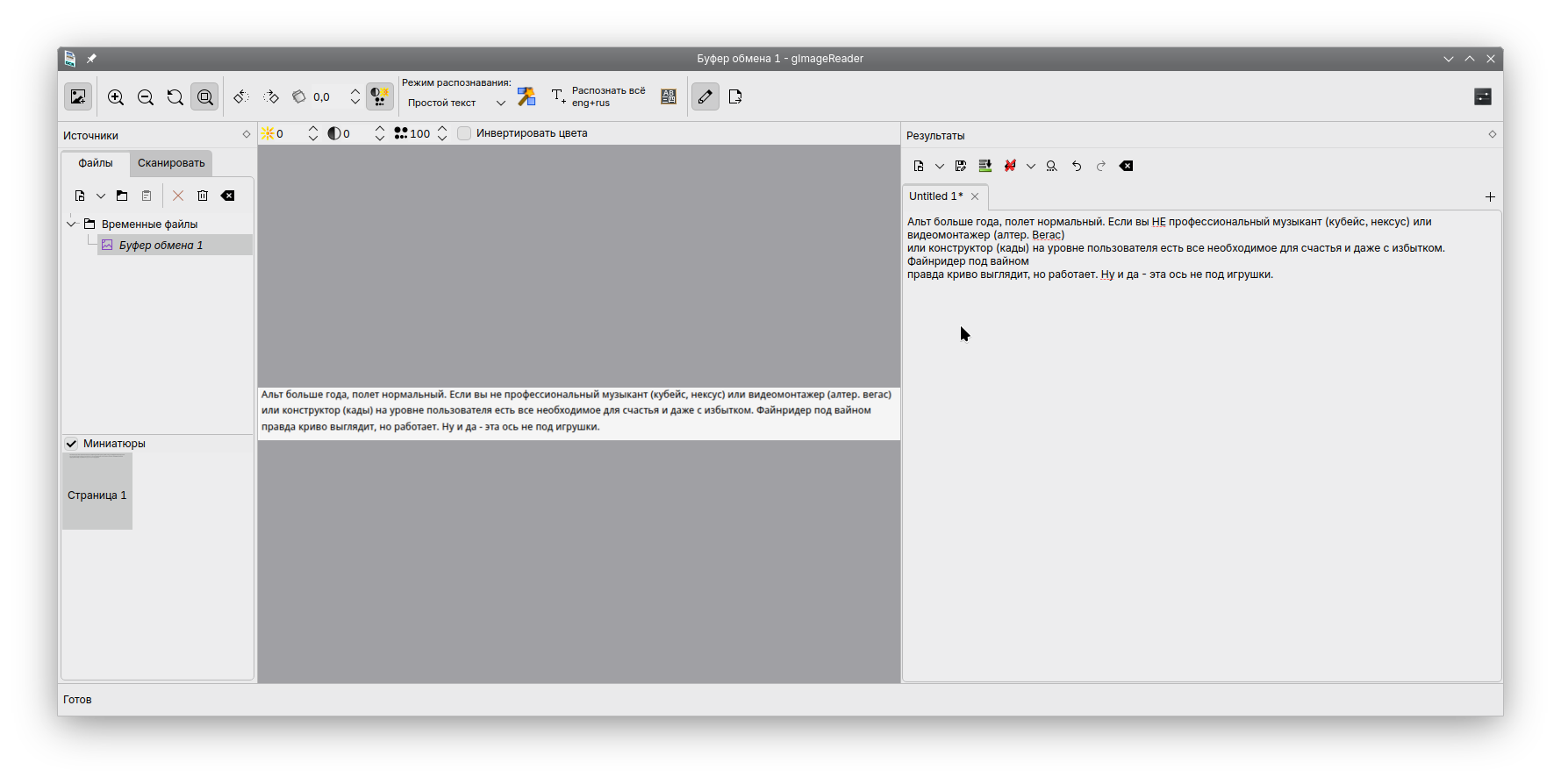The height and width of the screenshot is (784, 1561).
Task: Click the contrast value field
Action: click(x=357, y=133)
